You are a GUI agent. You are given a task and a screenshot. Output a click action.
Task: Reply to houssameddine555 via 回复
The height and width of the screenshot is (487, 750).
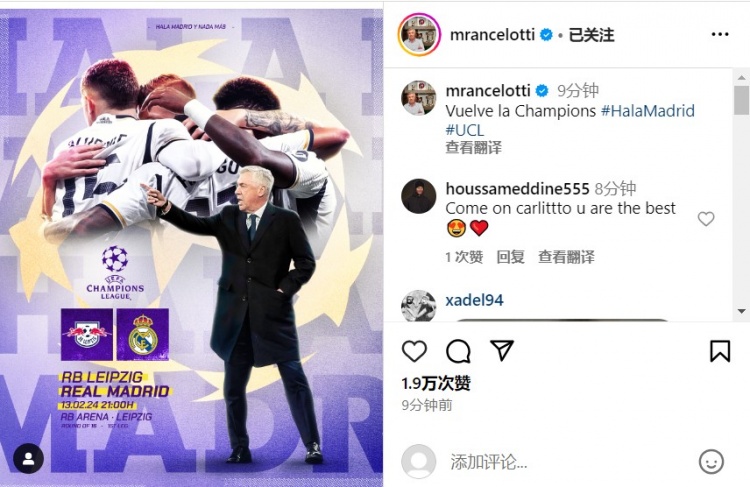510,257
